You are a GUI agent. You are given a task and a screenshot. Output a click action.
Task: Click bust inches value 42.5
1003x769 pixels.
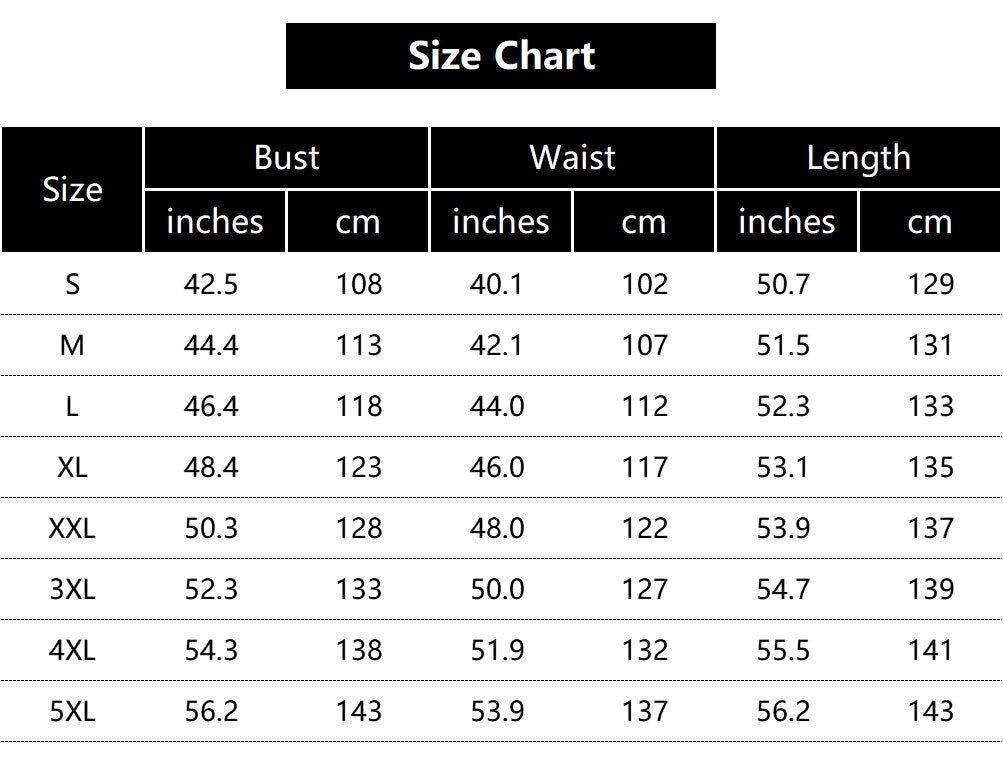[x=211, y=285]
